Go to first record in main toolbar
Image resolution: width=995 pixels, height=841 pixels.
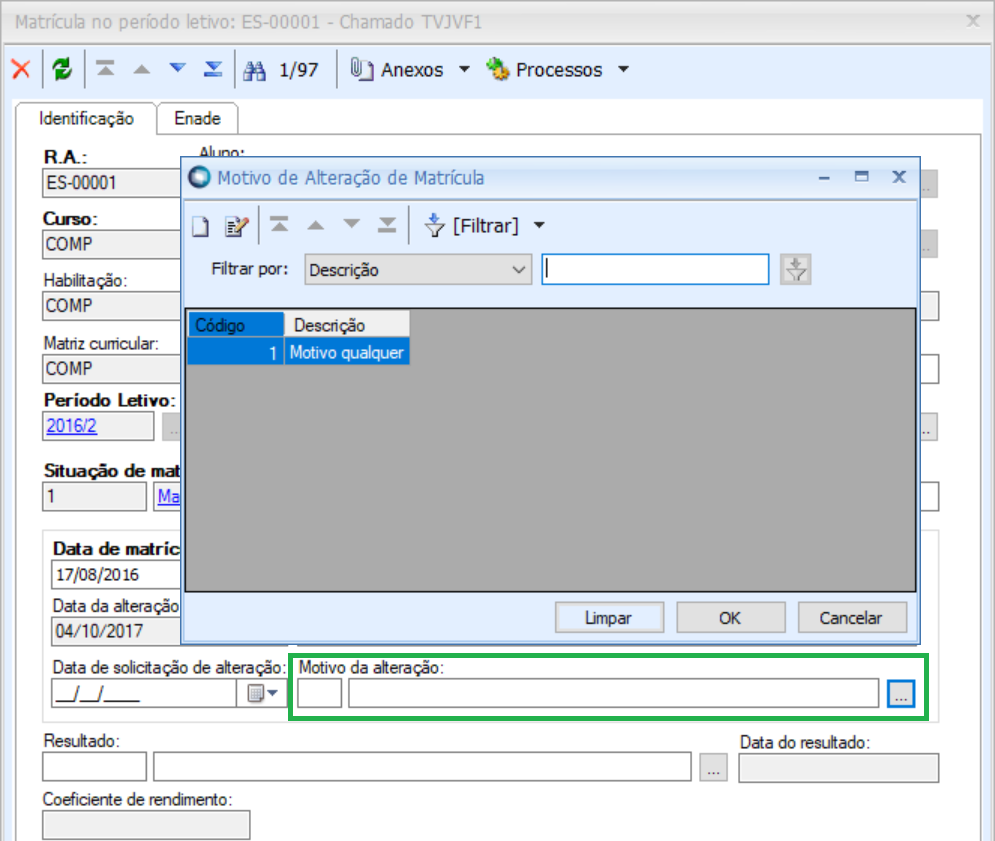coord(105,68)
